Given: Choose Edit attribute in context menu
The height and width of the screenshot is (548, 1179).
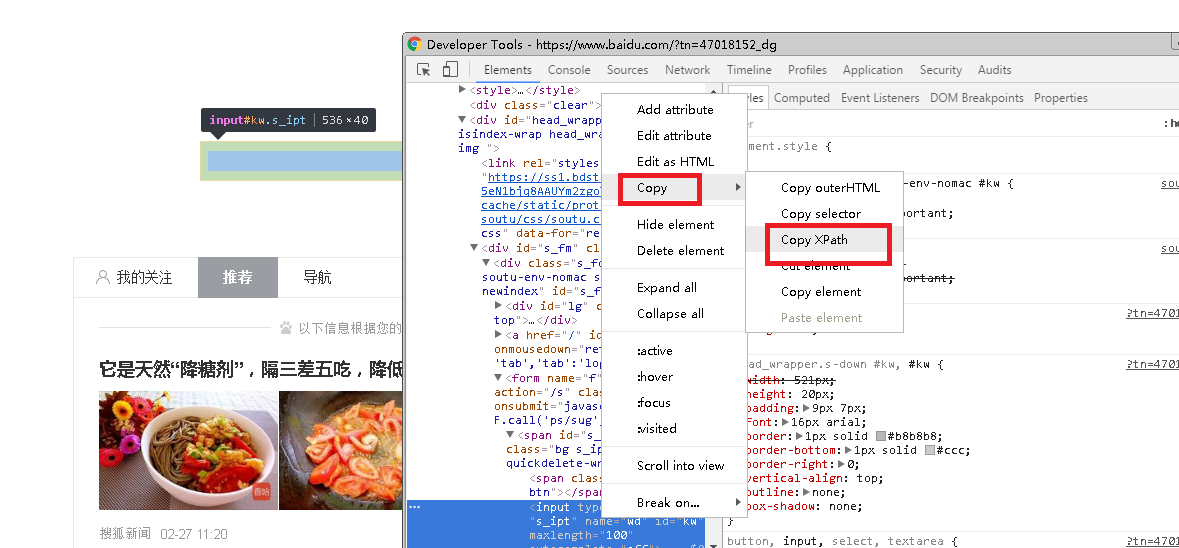Looking at the screenshot, I should coord(674,136).
